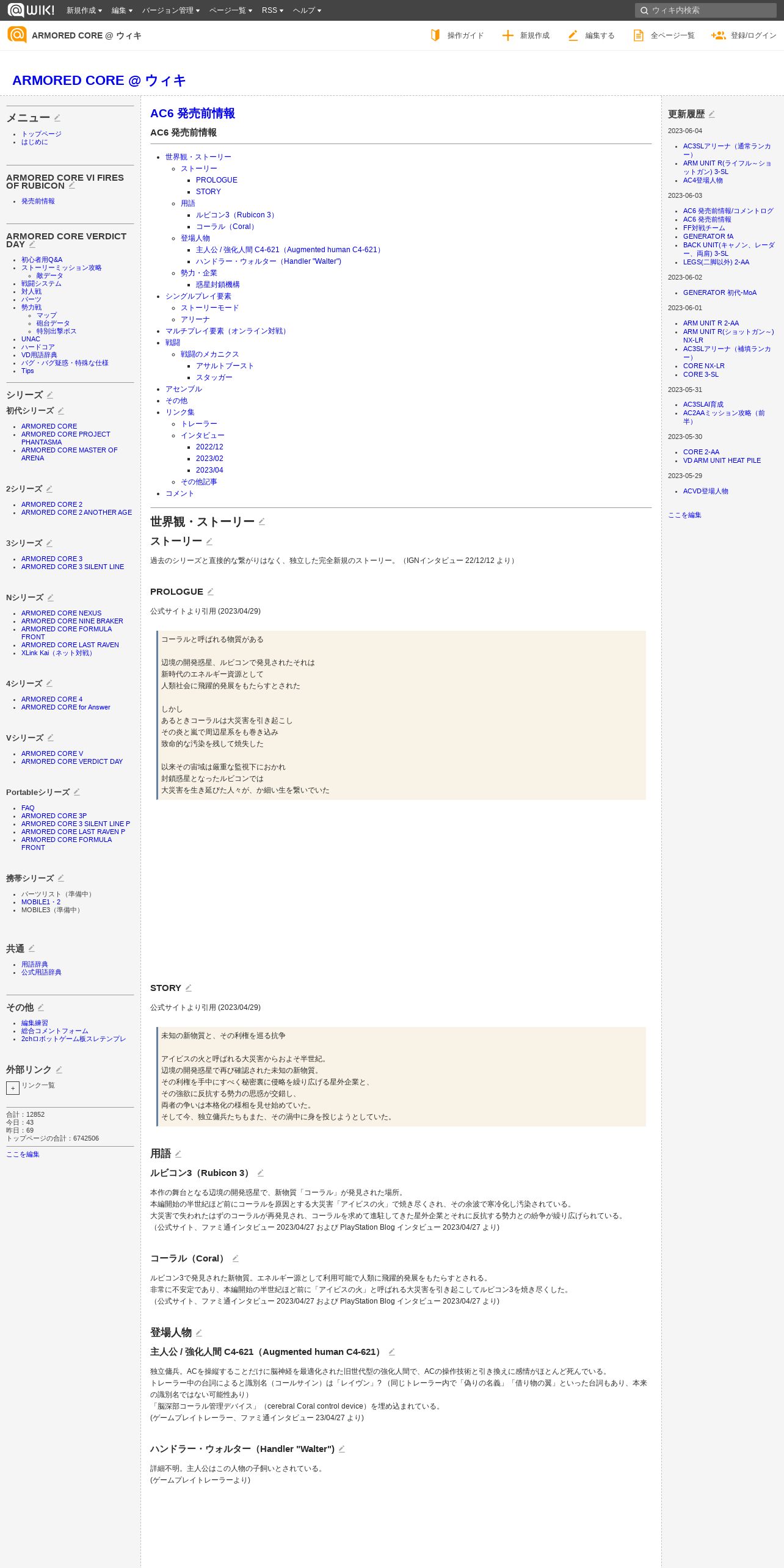The image size is (784, 1568).
Task: Click ここを編集 under the left sidebar counter
Action: pos(23,1155)
